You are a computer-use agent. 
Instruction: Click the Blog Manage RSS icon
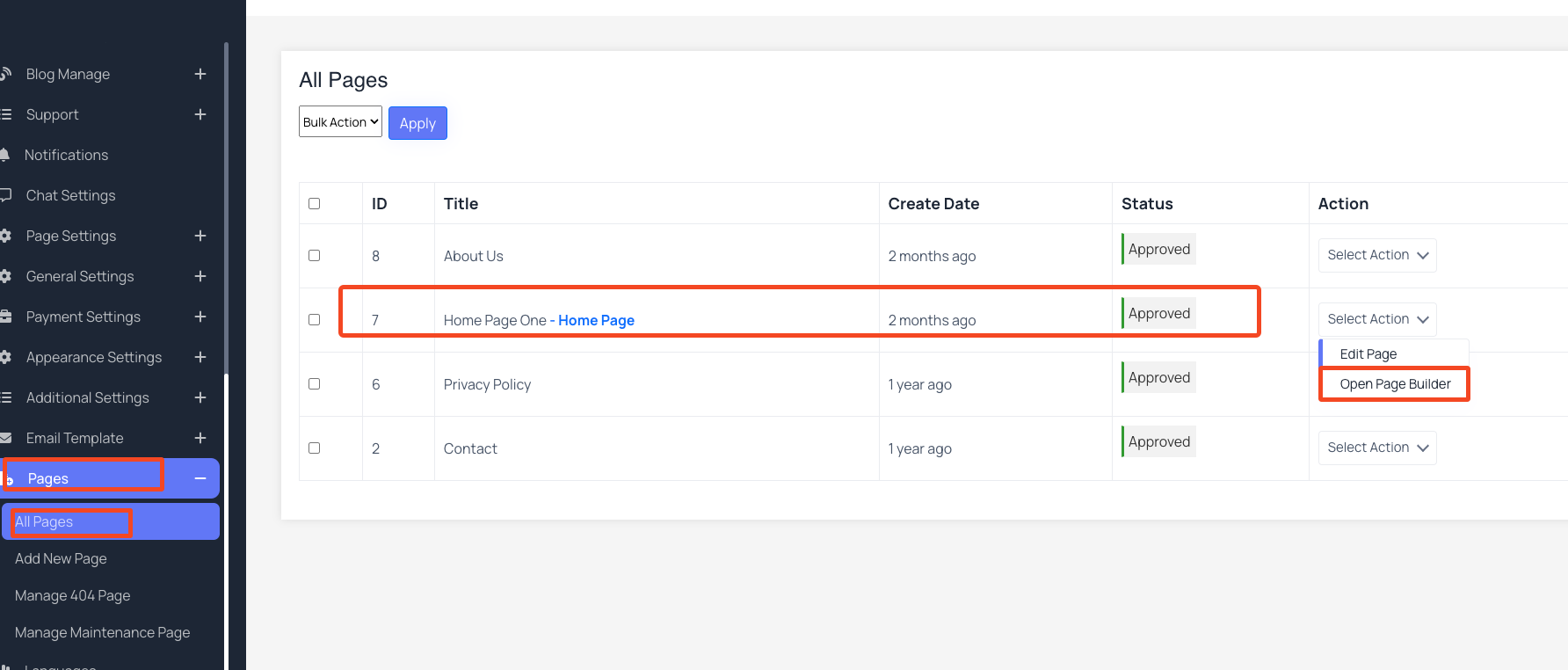4,74
